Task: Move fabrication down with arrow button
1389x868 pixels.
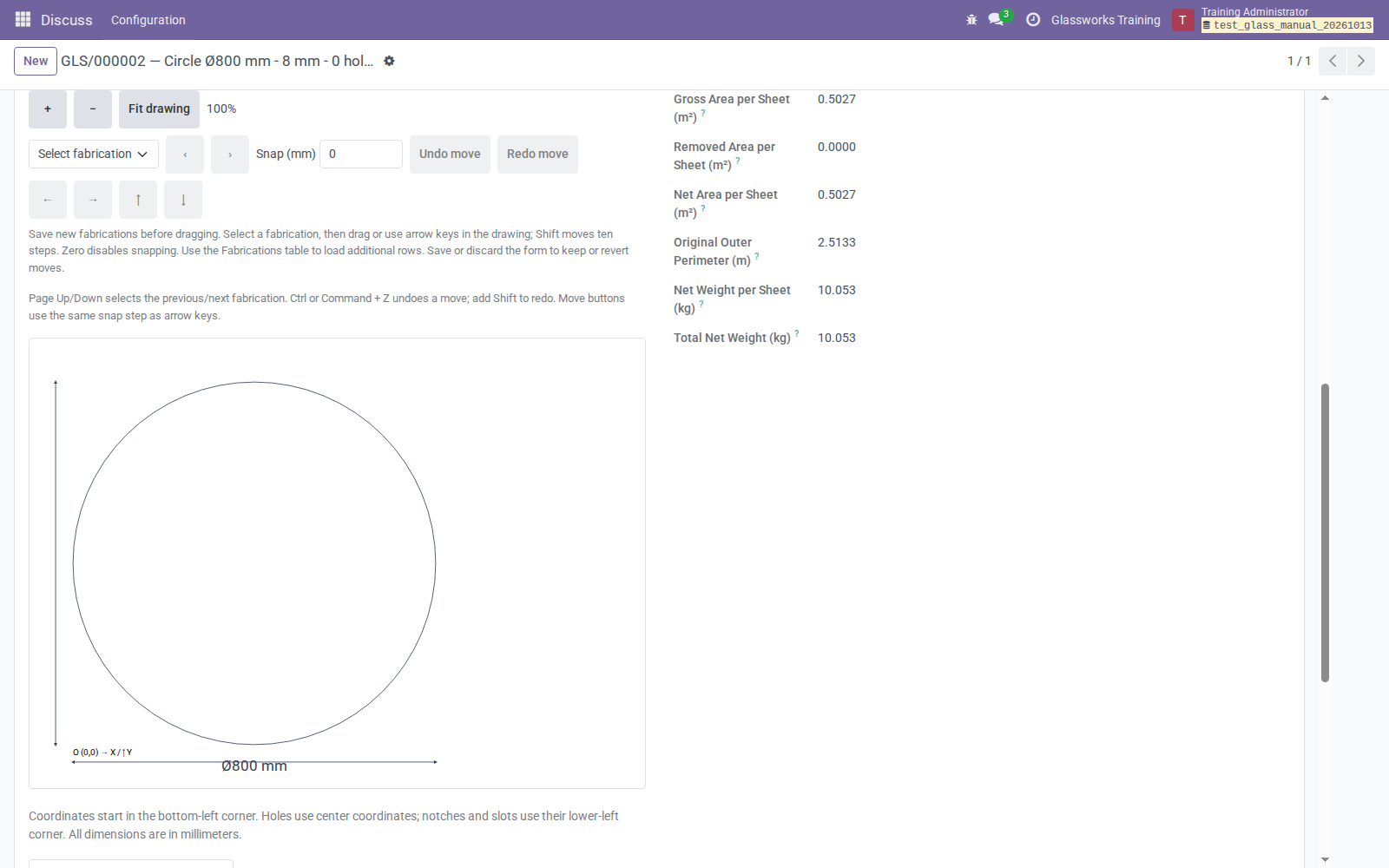Action: point(183,200)
